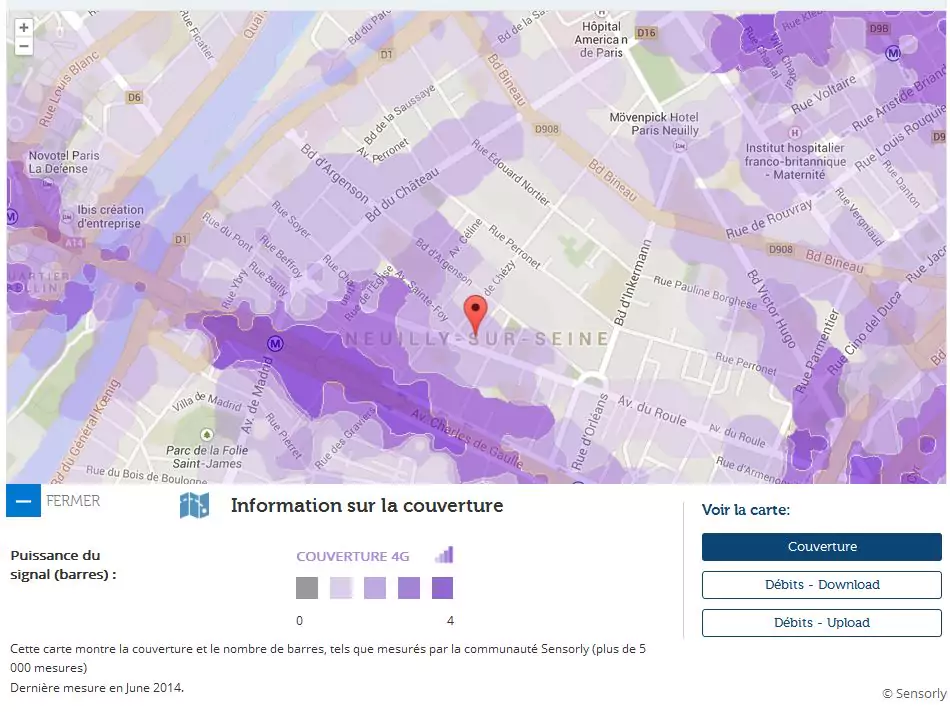
Task: Show the Débits - Download map
Action: point(821,585)
